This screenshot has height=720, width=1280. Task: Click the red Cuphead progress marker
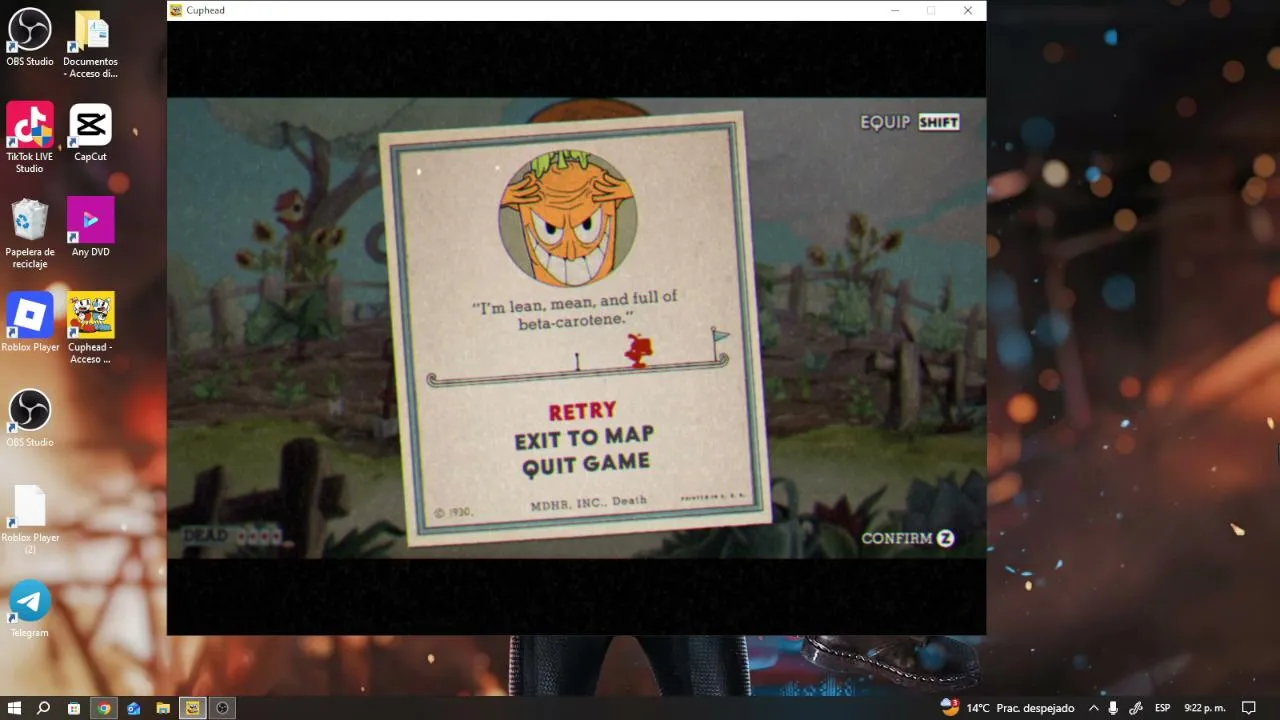coord(637,351)
